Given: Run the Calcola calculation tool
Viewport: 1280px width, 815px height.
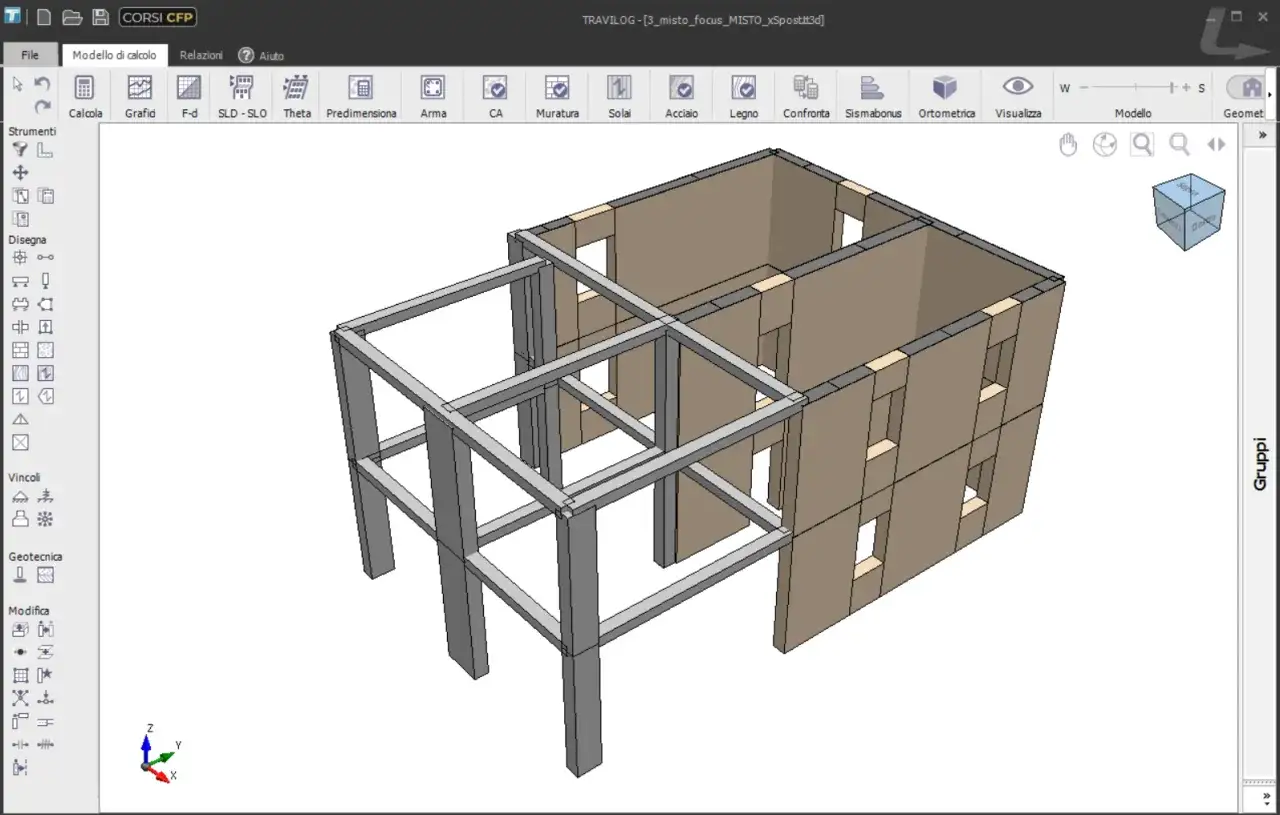Looking at the screenshot, I should [85, 97].
